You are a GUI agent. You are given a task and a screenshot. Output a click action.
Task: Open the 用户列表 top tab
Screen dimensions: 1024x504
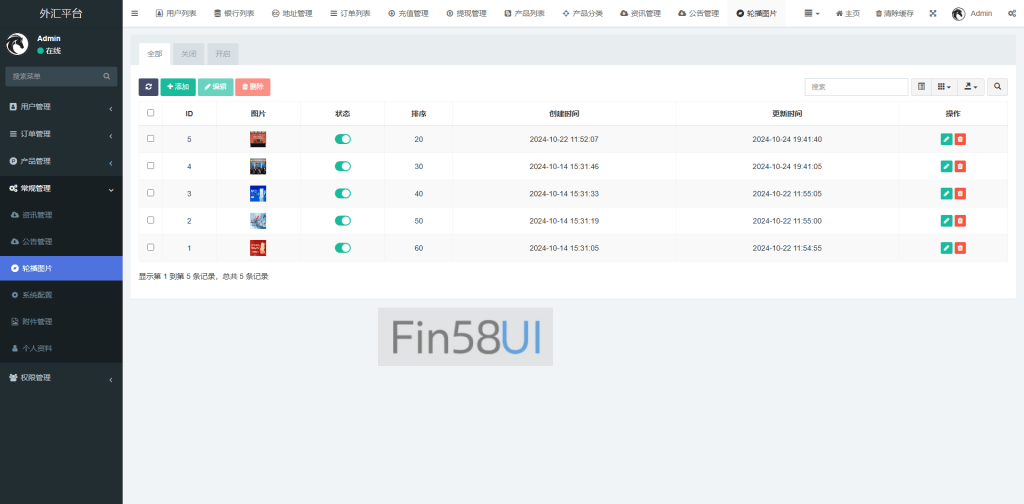[176, 13]
